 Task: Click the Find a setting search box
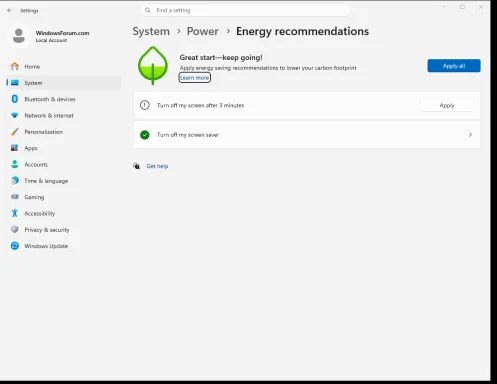click(246, 10)
